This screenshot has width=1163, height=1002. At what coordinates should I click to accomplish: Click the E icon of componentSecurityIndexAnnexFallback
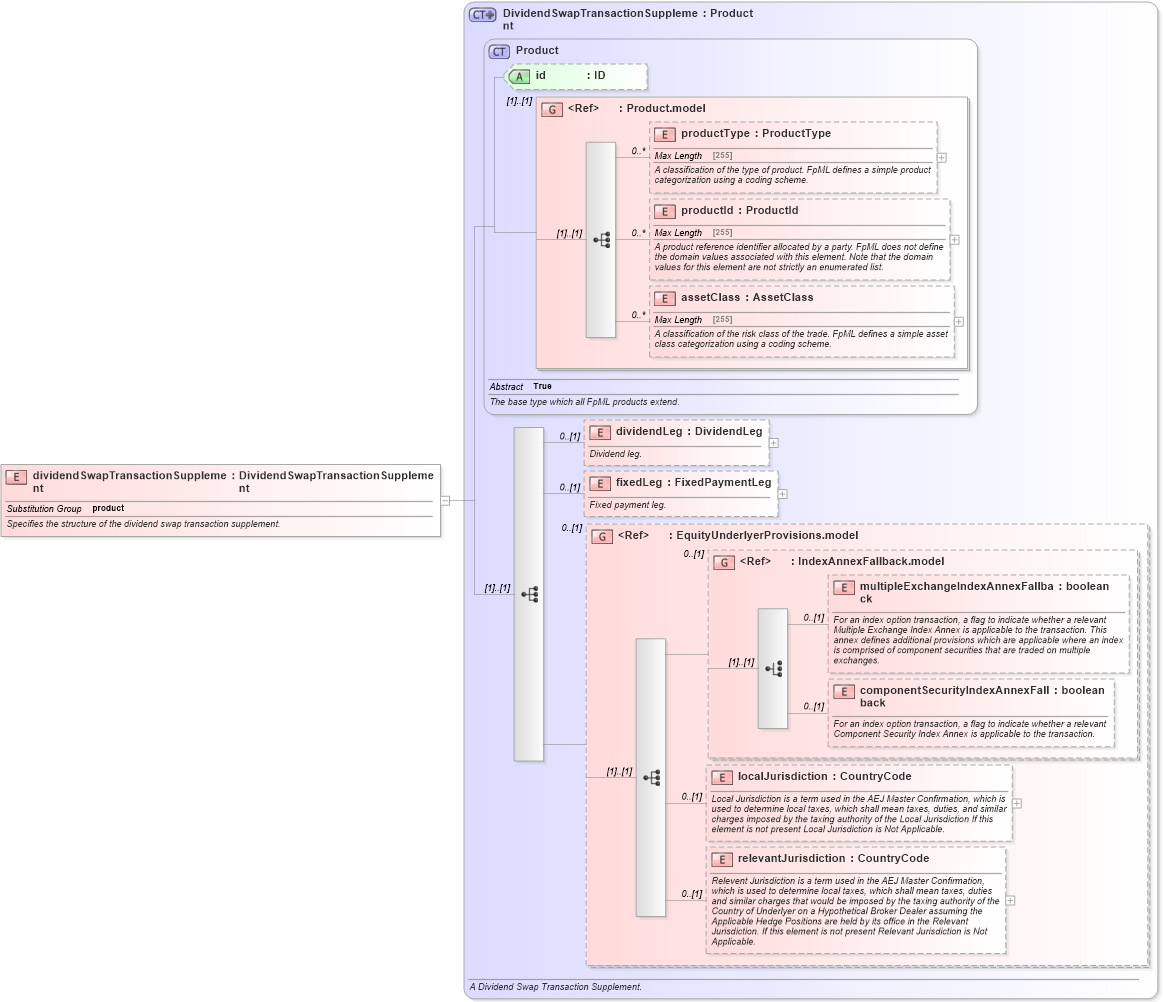tap(843, 692)
